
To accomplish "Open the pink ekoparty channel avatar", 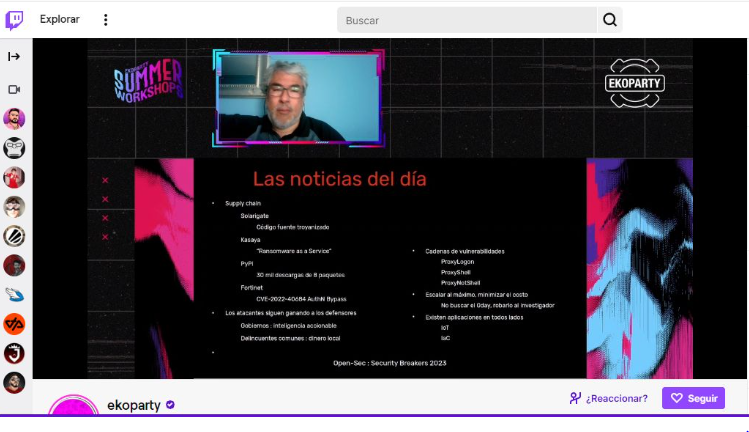I will (x=73, y=404).
